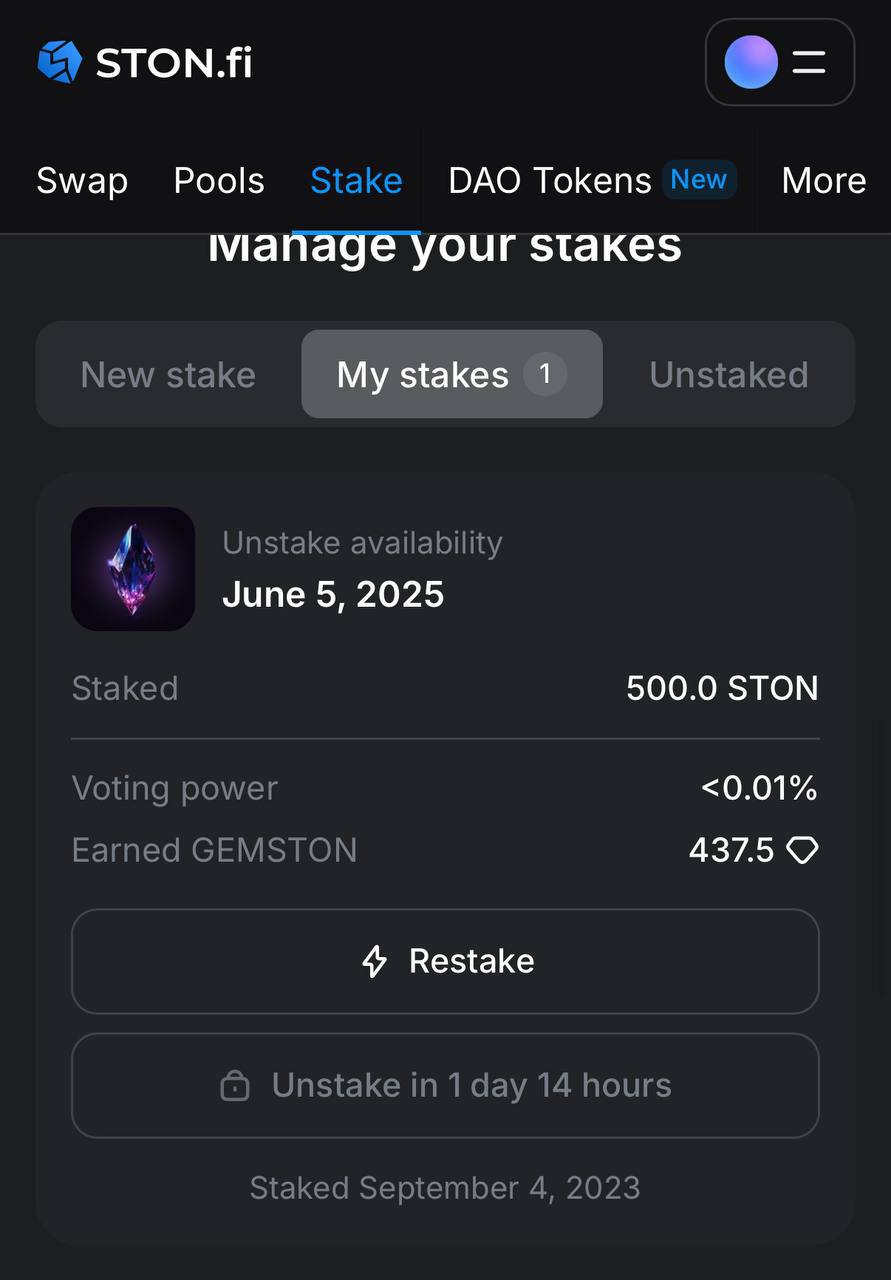Open the wallet avatar circle
Screen dimensions: 891x1280
click(750, 62)
